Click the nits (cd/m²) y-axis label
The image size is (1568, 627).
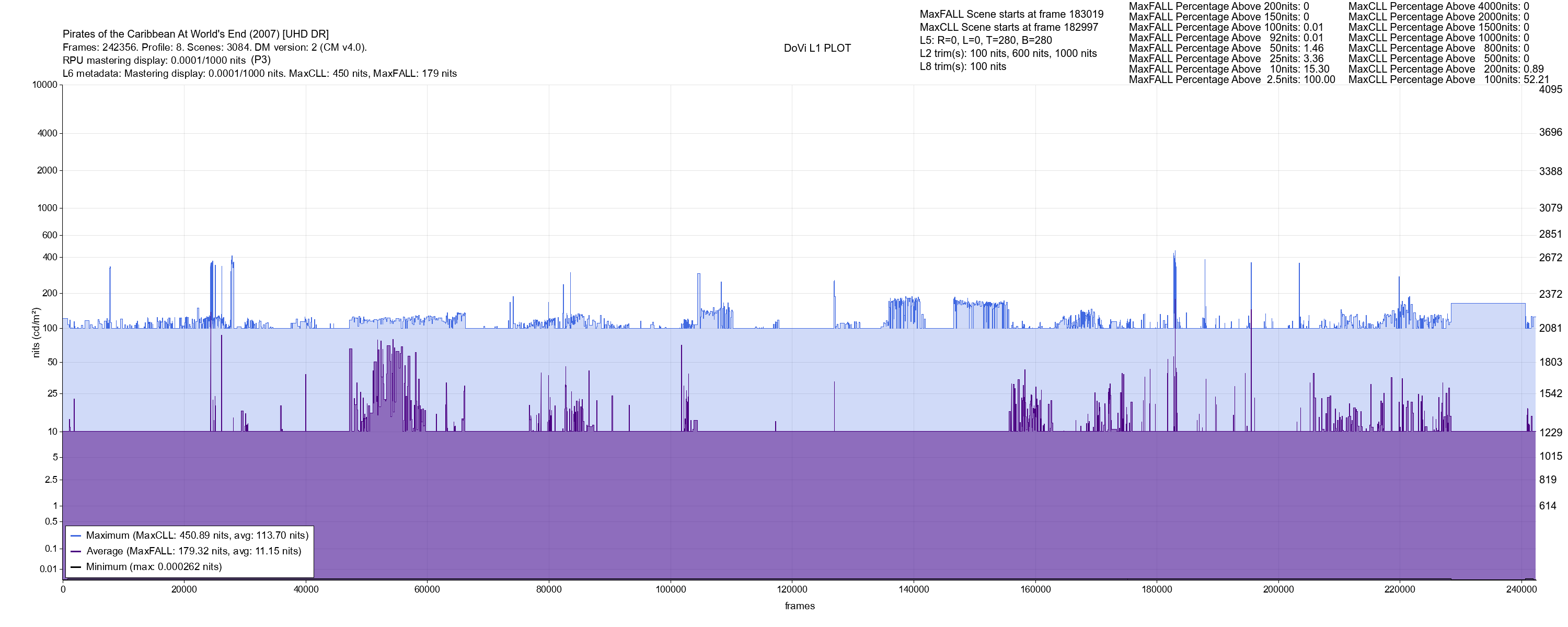pos(36,332)
